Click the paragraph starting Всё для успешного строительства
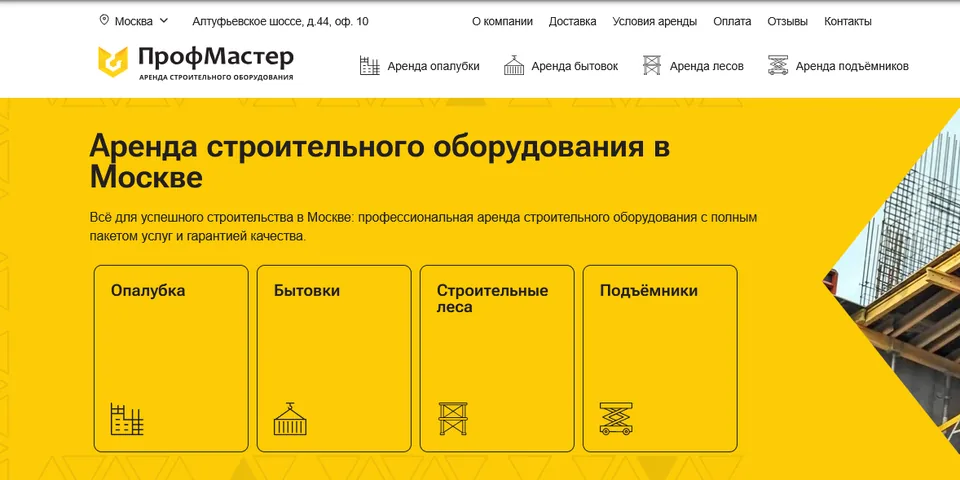 (x=424, y=227)
